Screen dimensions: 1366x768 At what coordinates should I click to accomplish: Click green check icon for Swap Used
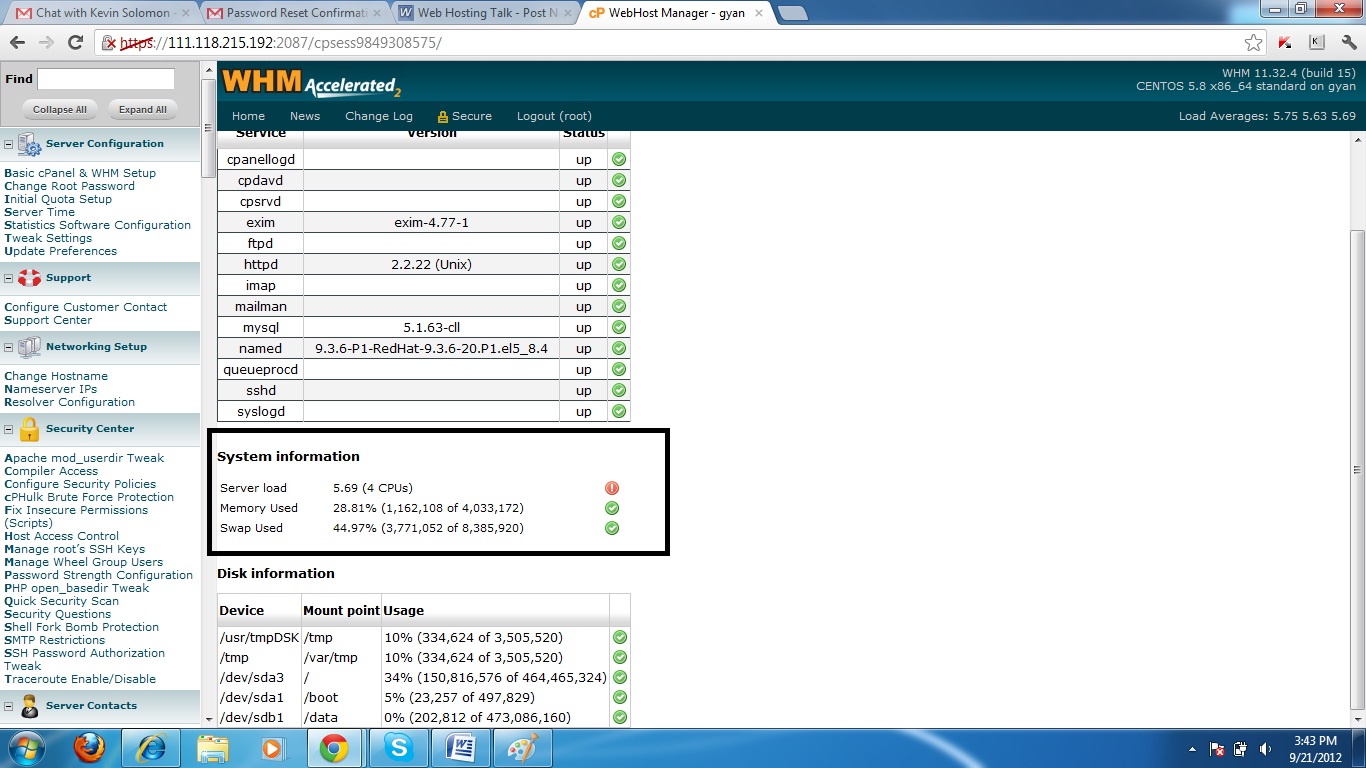tap(612, 528)
